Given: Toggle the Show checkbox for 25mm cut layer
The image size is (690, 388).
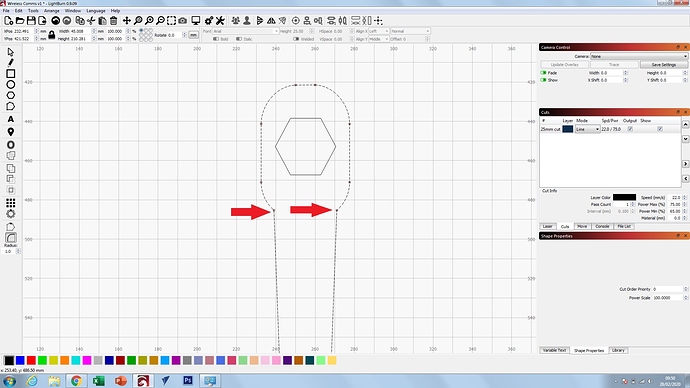Looking at the screenshot, I should click(x=660, y=129).
